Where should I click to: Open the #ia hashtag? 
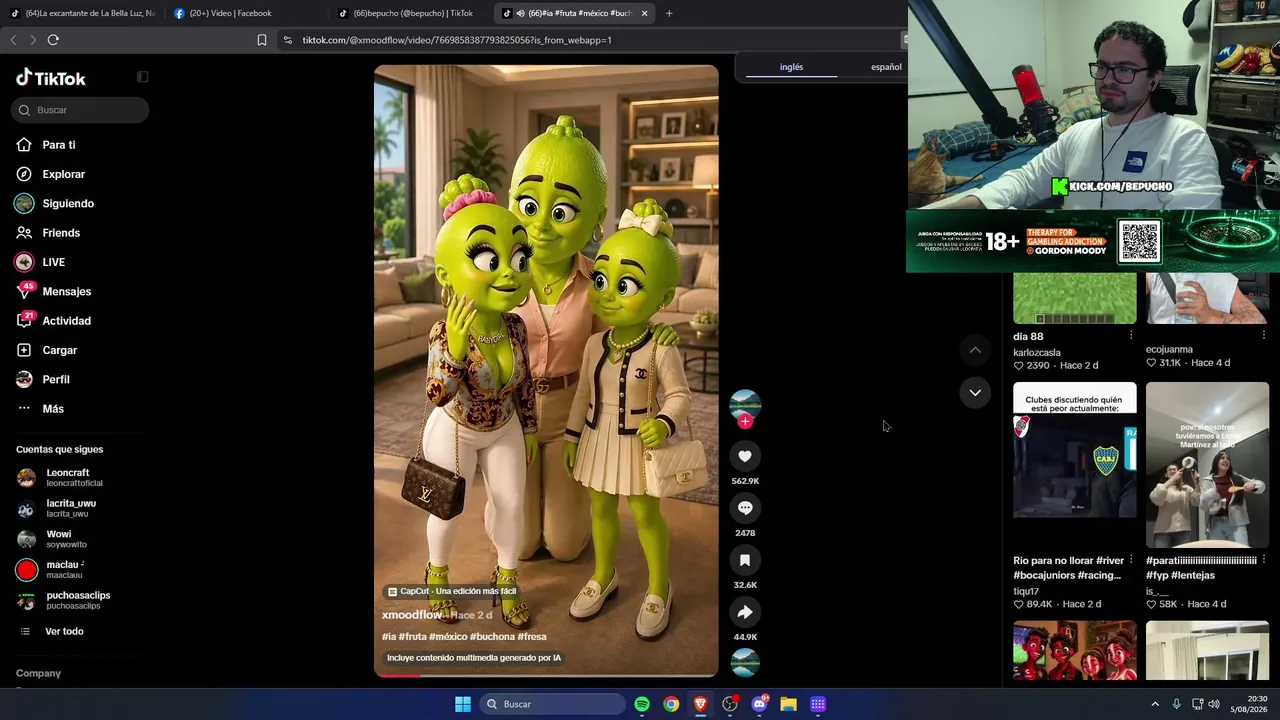pyautogui.click(x=389, y=637)
